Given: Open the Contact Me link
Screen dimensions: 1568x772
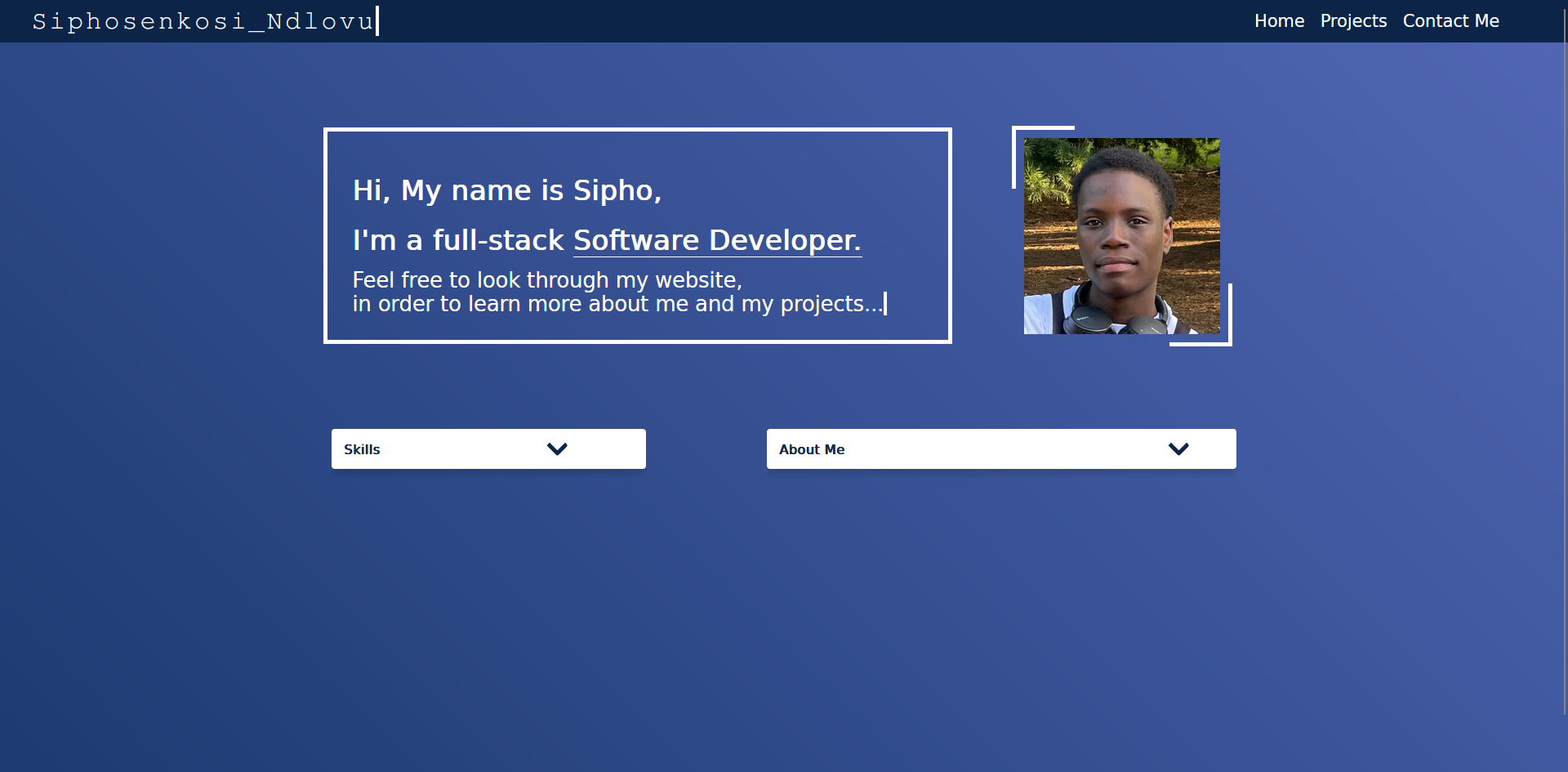Looking at the screenshot, I should click(1450, 21).
